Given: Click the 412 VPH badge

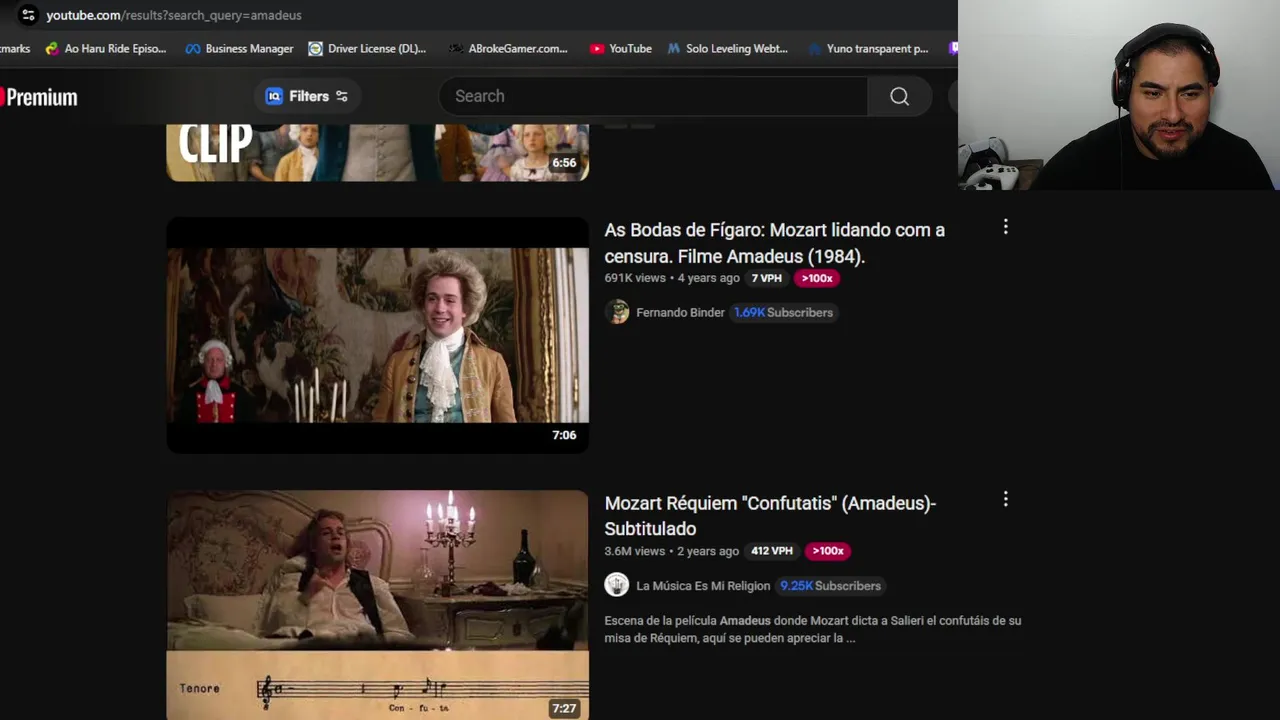Looking at the screenshot, I should (772, 551).
